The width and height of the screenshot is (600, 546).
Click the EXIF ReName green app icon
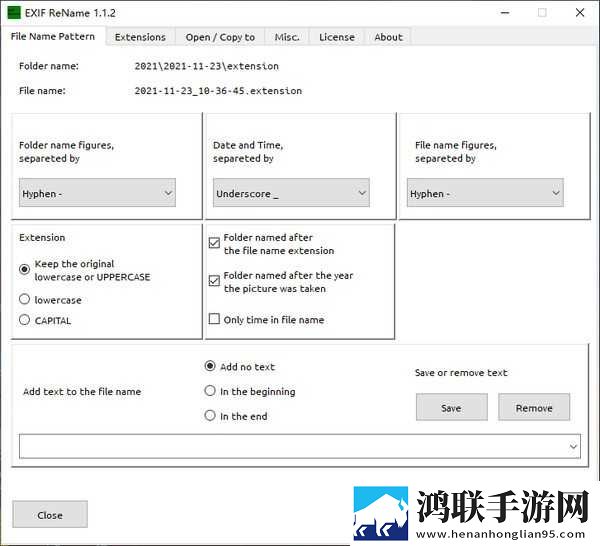[x=14, y=13]
